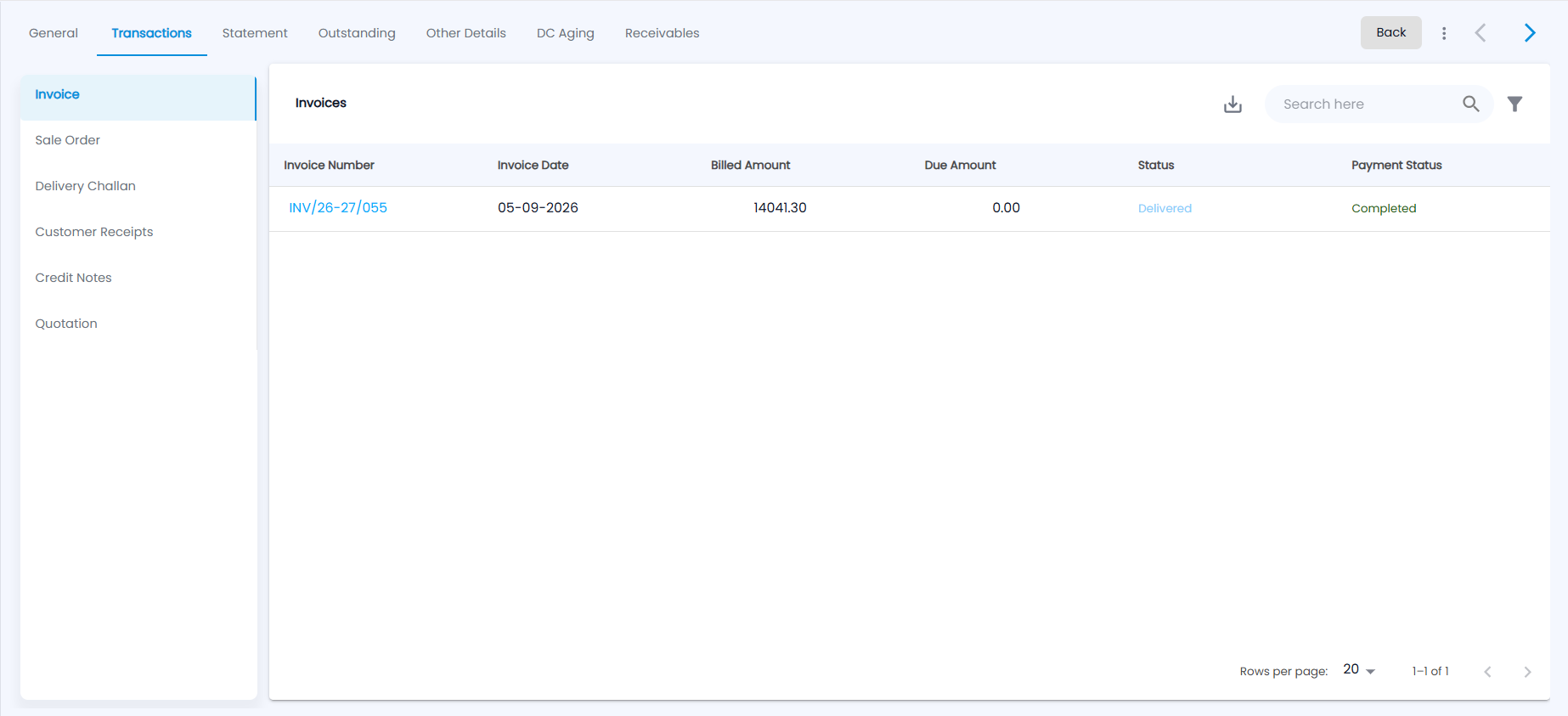
Task: Open Customer Receipts section
Action: point(138,232)
